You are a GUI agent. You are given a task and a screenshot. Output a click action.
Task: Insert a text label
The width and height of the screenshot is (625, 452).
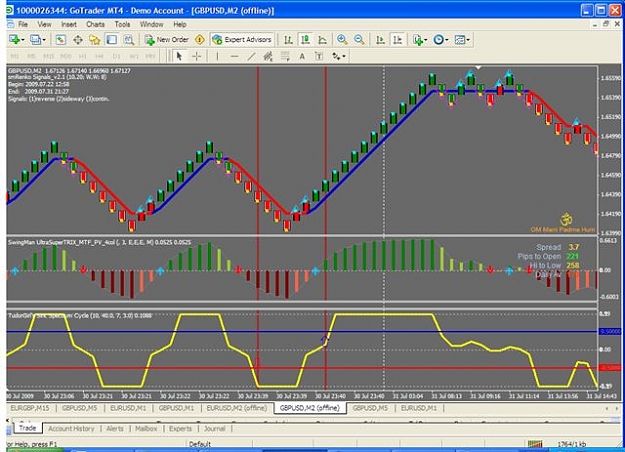click(319, 56)
